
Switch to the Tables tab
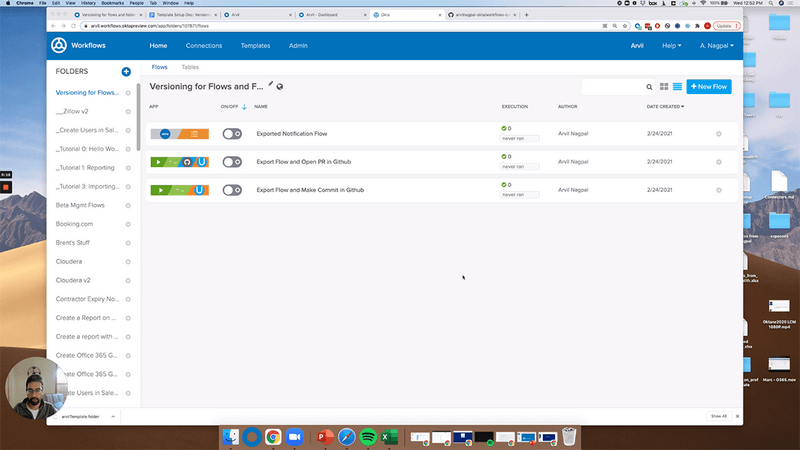[190, 67]
